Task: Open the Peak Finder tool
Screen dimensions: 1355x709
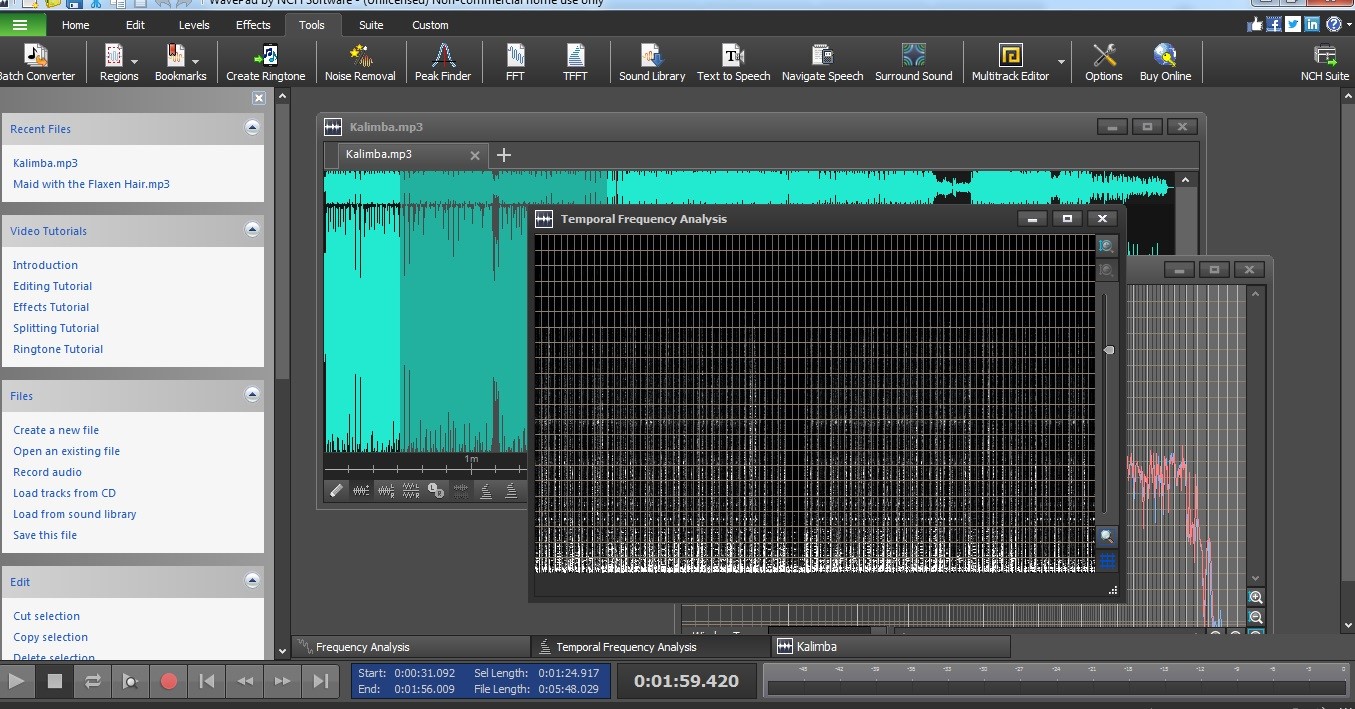Action: [x=443, y=62]
